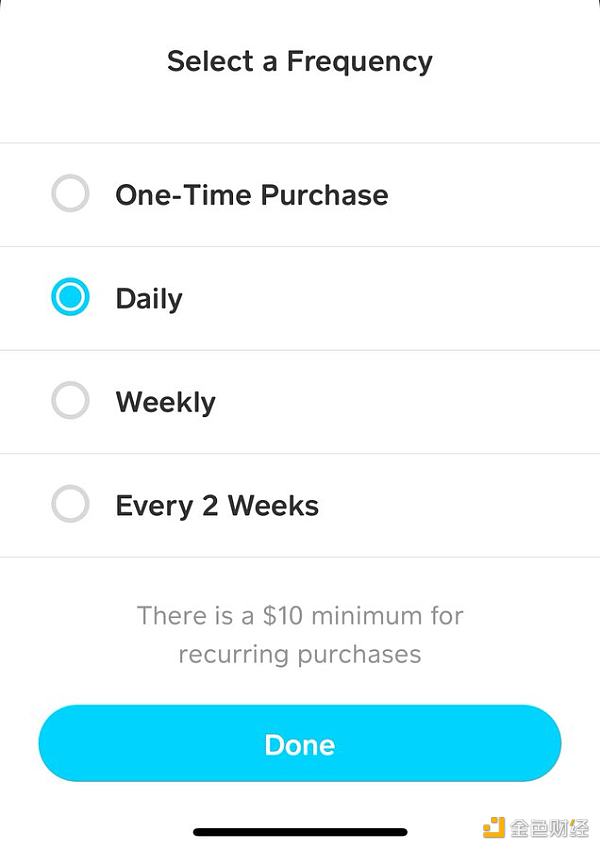This screenshot has height=849, width=600.
Task: Tap empty space in the Every 2 Weeks row
Action: [x=460, y=505]
